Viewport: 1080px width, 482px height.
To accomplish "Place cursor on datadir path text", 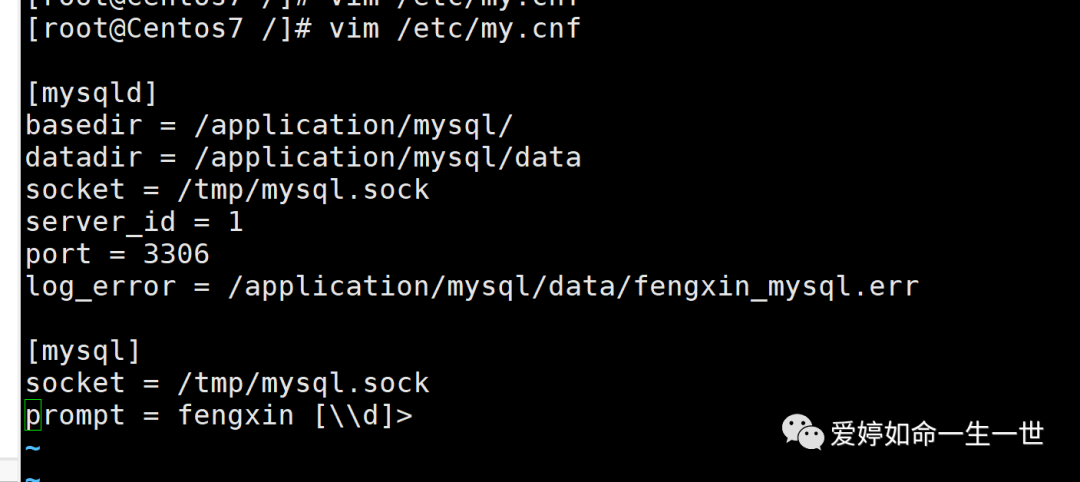I will coord(388,158).
